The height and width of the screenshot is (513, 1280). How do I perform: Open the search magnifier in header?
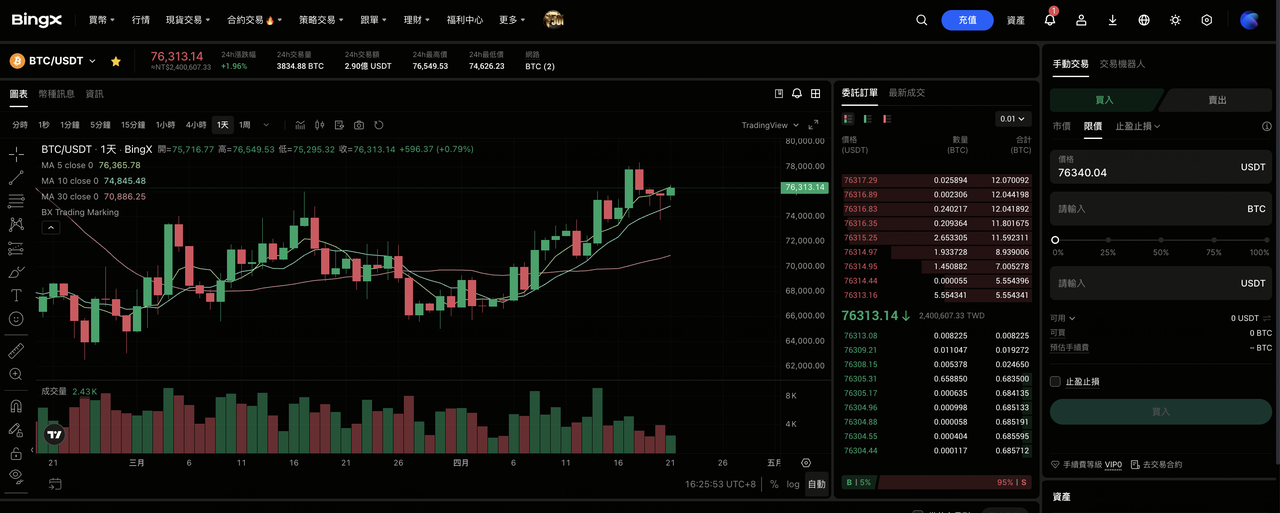(x=922, y=20)
